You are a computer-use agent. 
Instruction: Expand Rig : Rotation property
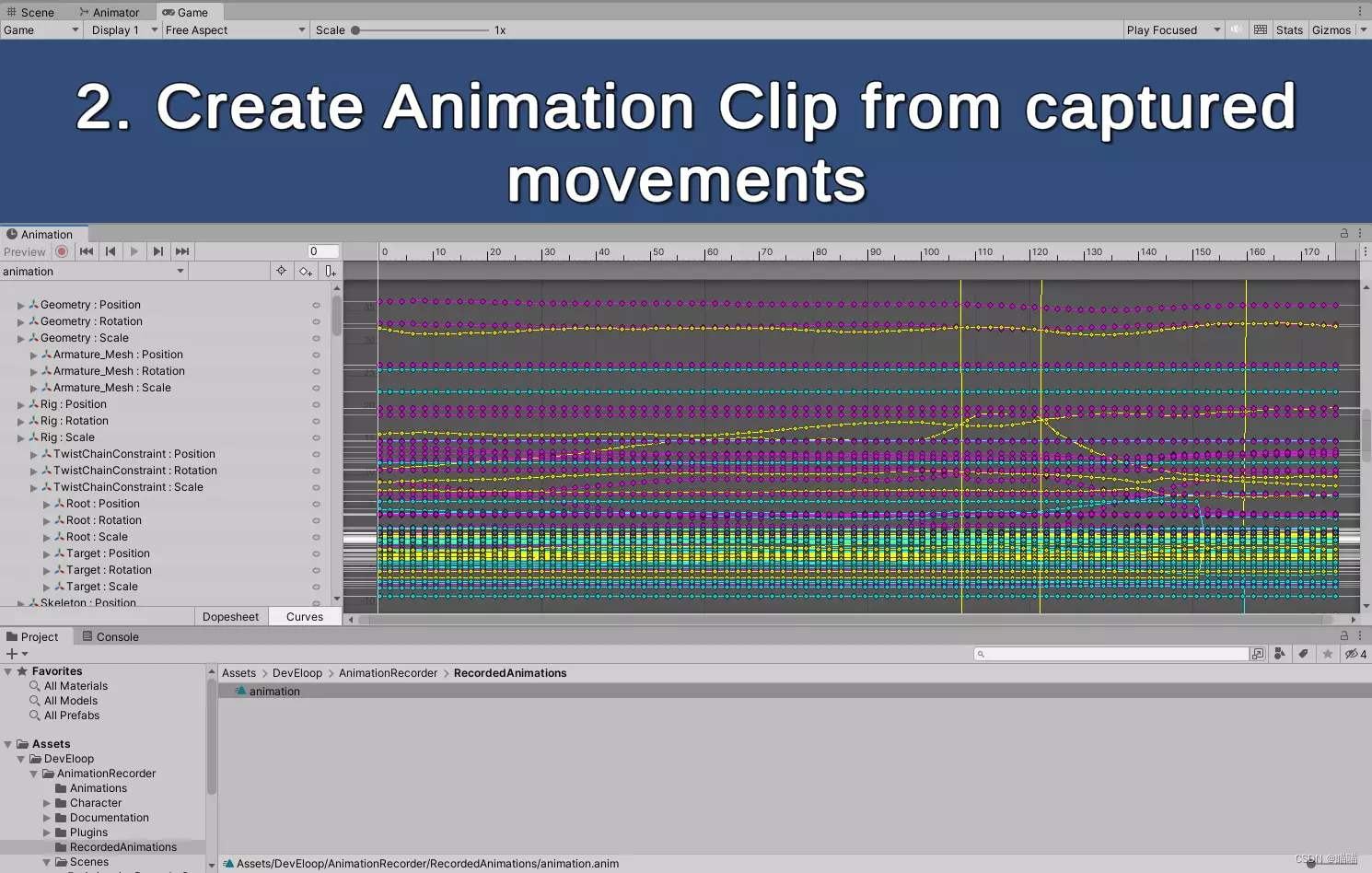[x=20, y=421]
